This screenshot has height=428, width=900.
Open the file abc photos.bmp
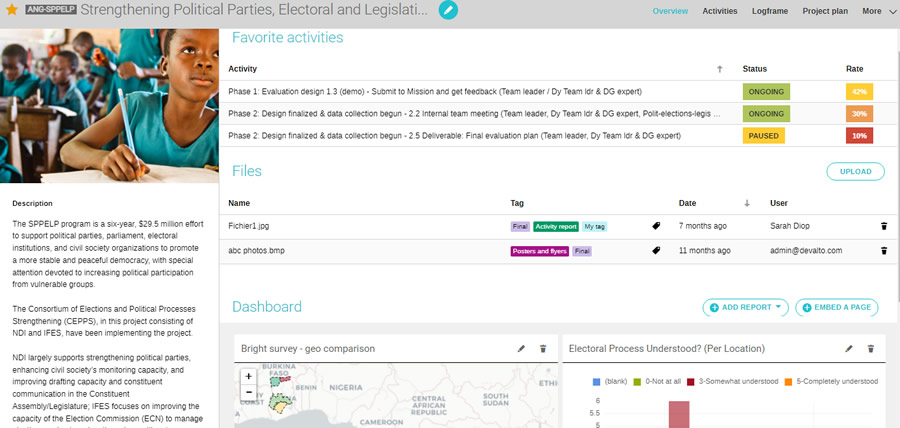pos(257,251)
